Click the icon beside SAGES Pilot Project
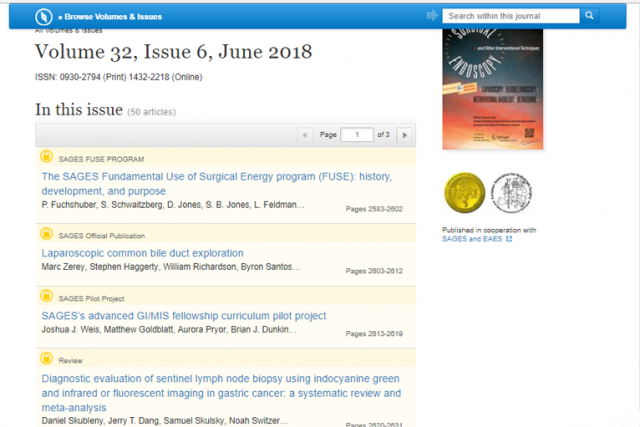640x427 pixels. pyautogui.click(x=45, y=297)
